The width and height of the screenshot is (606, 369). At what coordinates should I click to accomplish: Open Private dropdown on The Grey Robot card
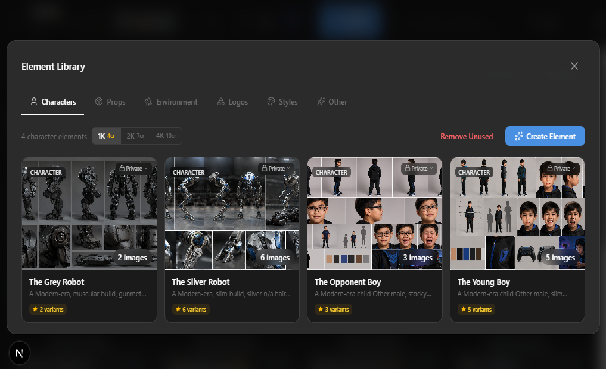133,168
